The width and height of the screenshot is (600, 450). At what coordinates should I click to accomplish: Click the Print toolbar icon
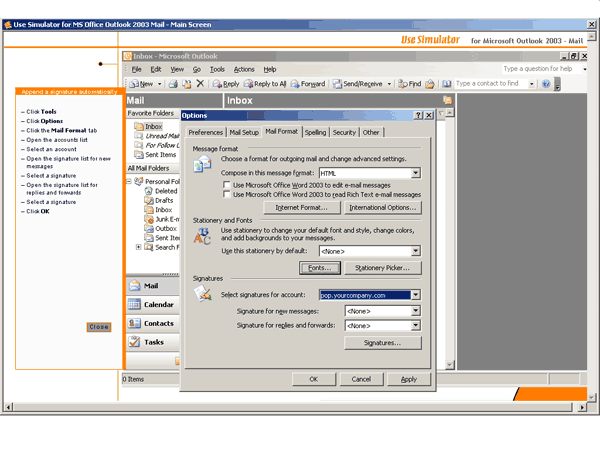coord(173,84)
